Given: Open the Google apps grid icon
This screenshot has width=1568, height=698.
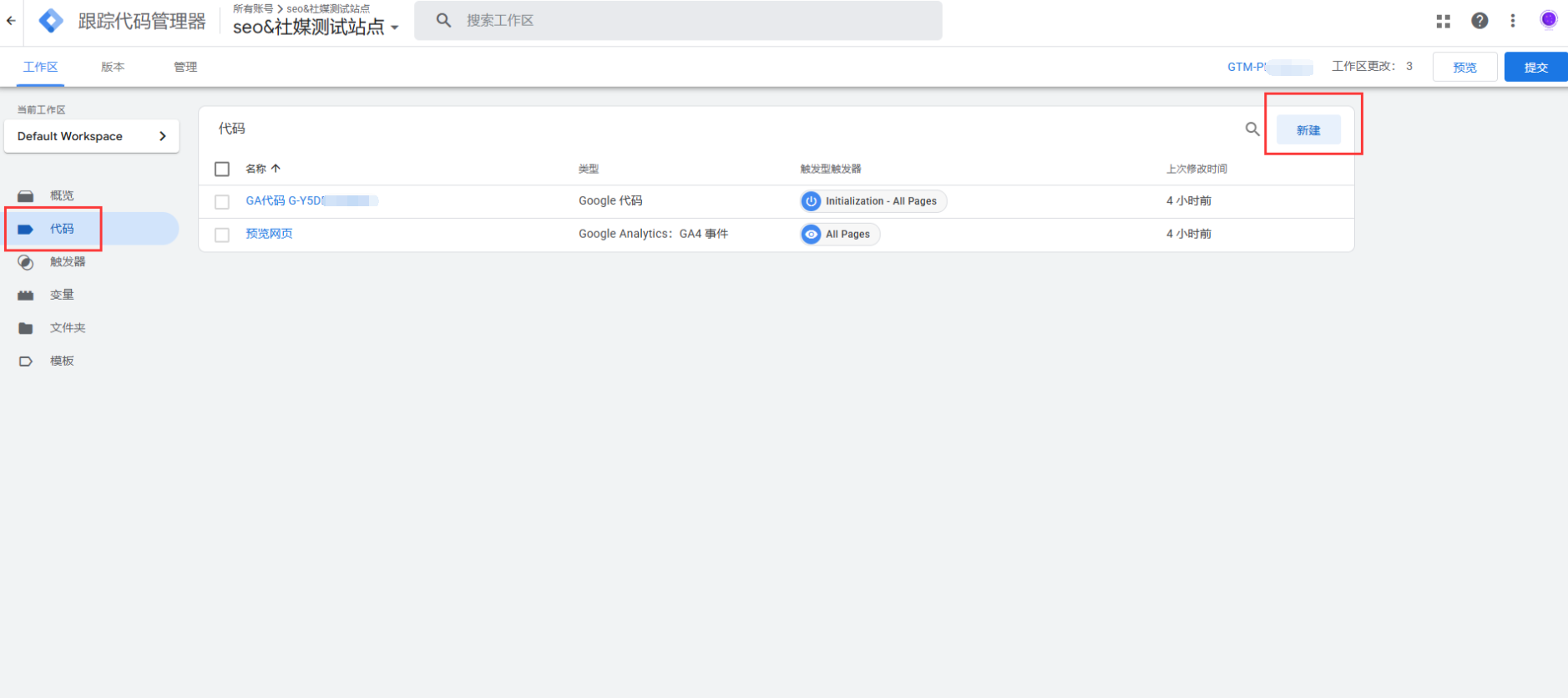Looking at the screenshot, I should pyautogui.click(x=1443, y=22).
